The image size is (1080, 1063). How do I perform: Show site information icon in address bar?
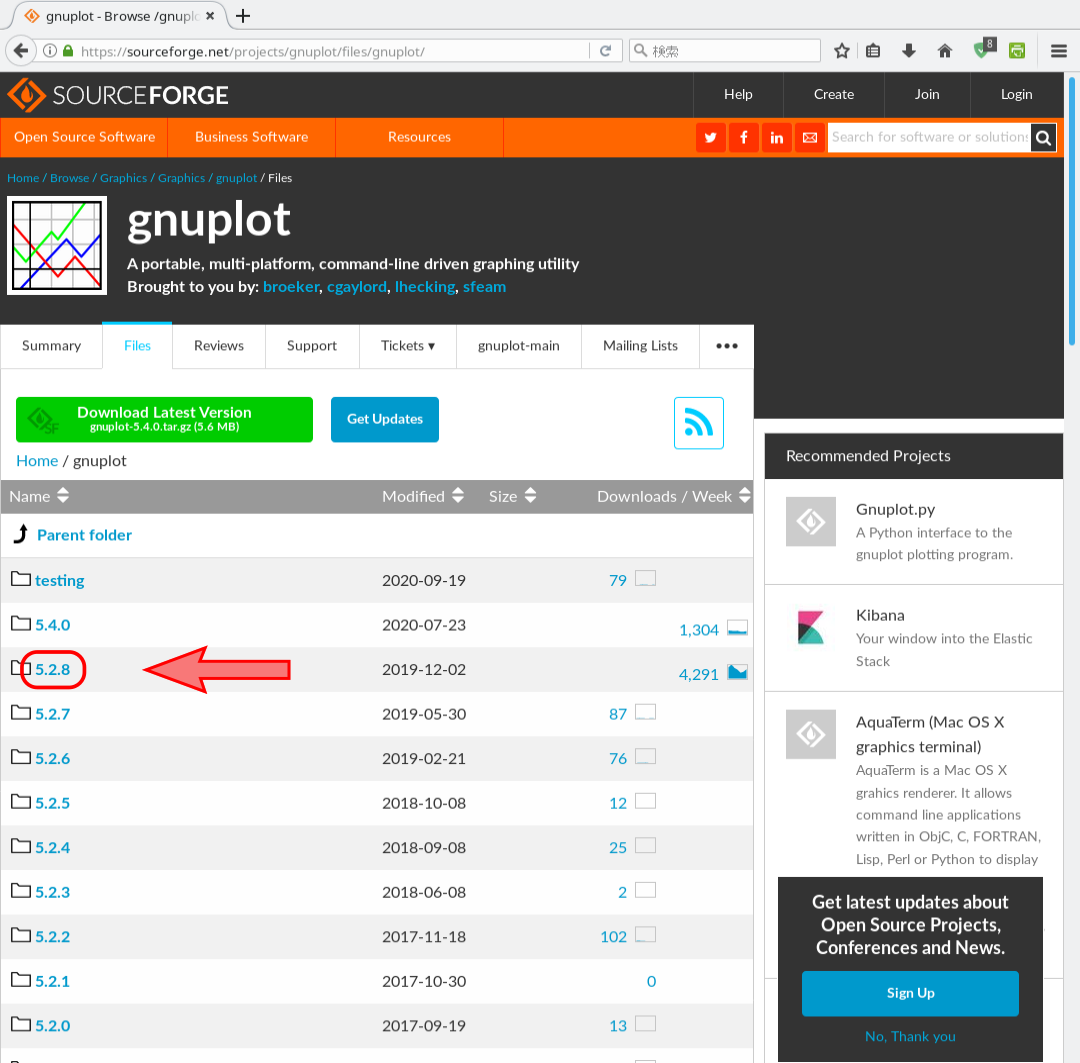[50, 51]
